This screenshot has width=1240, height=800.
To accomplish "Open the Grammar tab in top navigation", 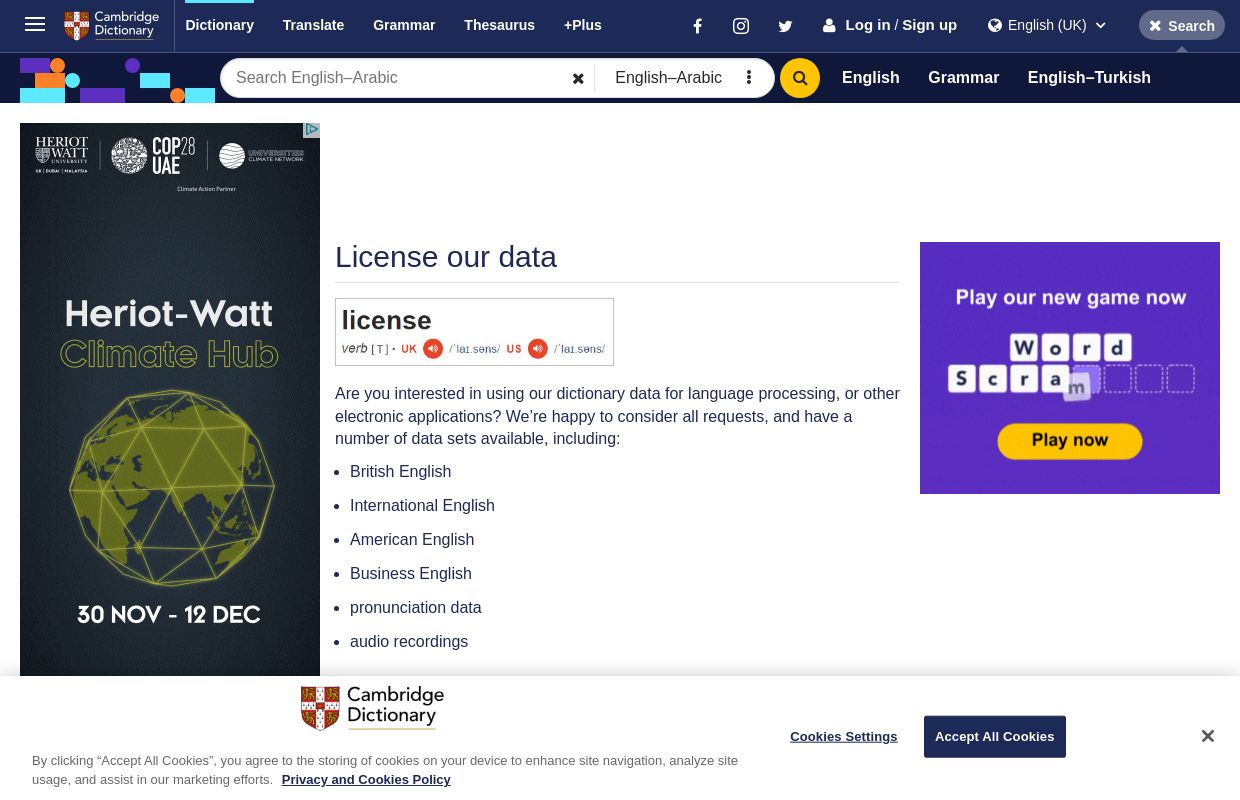I will coord(404,25).
